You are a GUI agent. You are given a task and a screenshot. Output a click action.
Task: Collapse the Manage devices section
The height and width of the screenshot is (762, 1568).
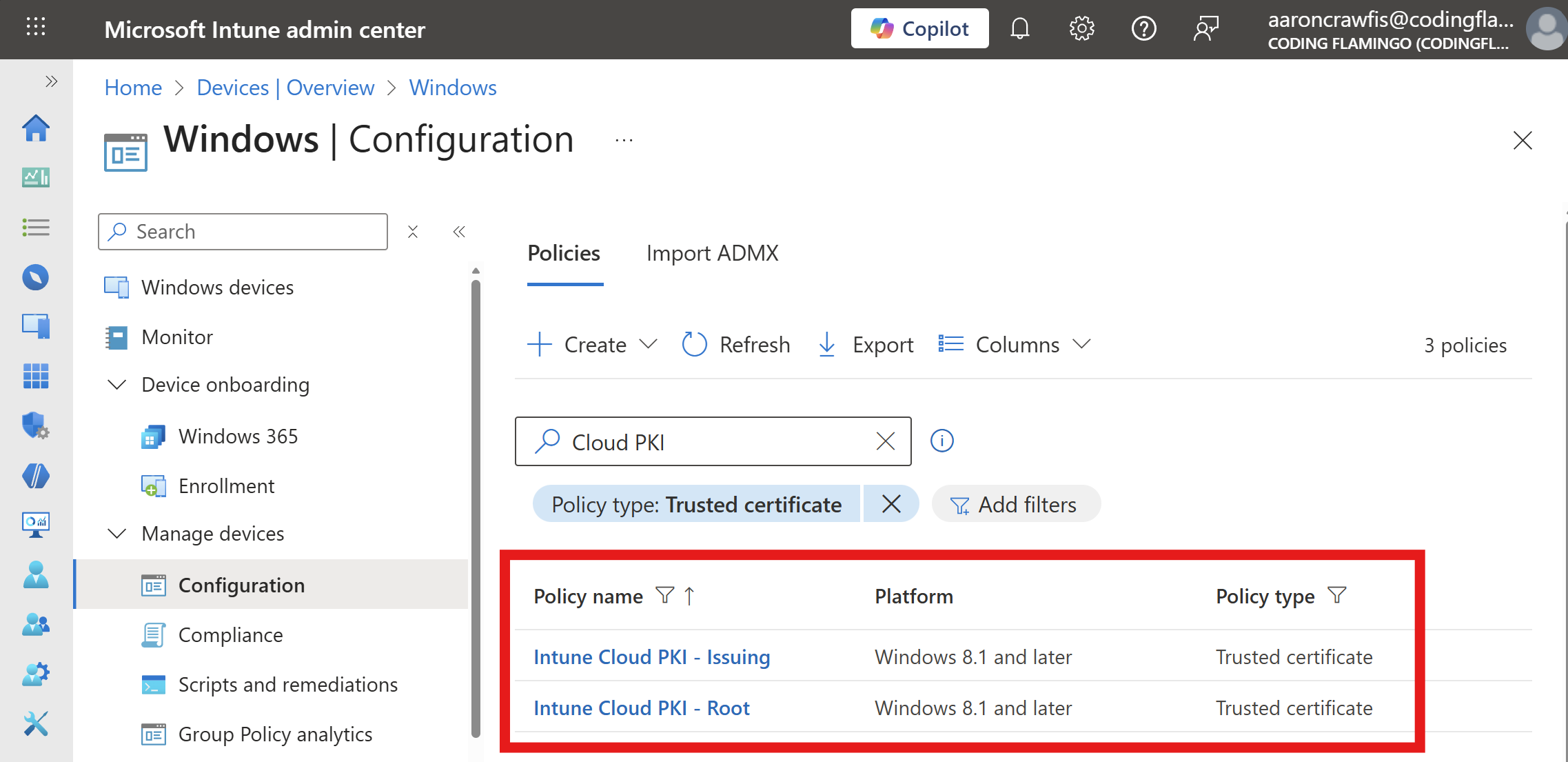117,533
